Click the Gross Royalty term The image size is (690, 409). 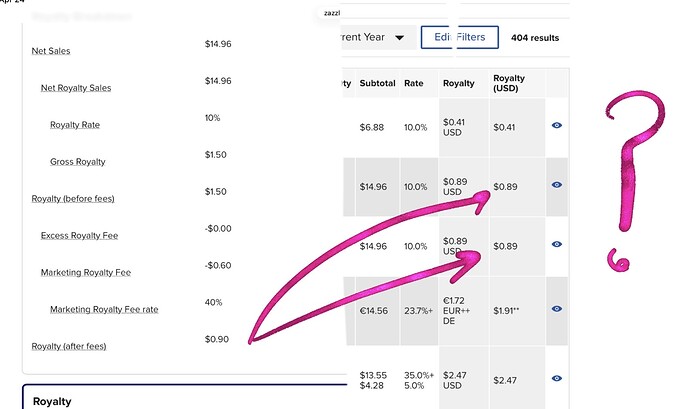(x=77, y=162)
